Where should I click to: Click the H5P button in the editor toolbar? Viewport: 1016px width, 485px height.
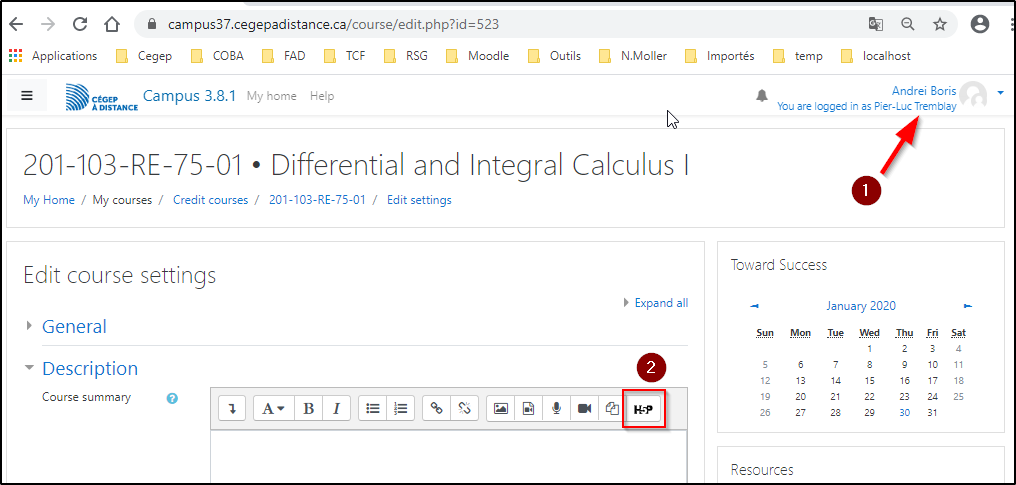click(x=643, y=408)
